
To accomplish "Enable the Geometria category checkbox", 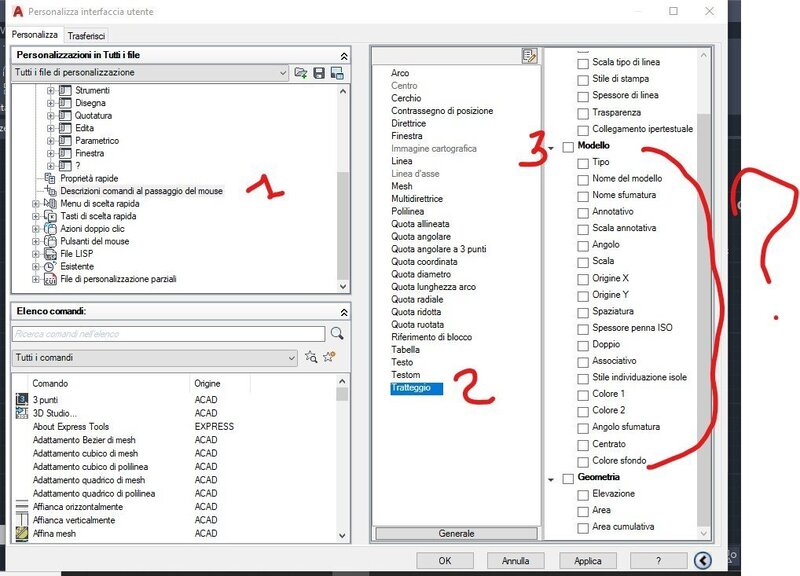I will click(568, 479).
